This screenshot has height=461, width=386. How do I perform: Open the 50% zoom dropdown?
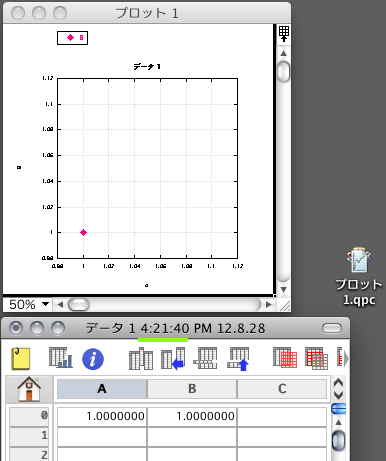pyautogui.click(x=28, y=304)
